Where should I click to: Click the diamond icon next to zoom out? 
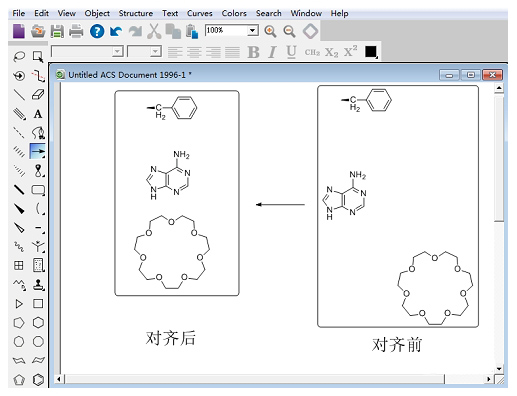pos(310,31)
